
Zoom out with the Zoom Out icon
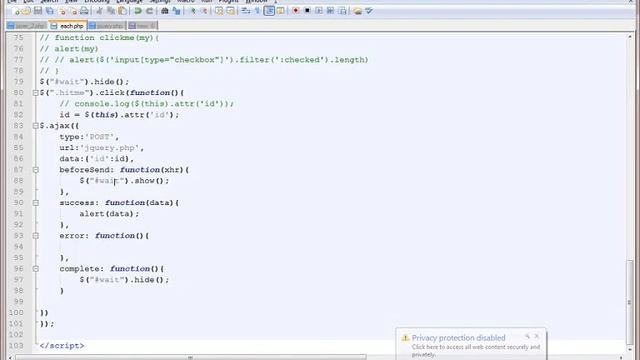tap(204, 11)
